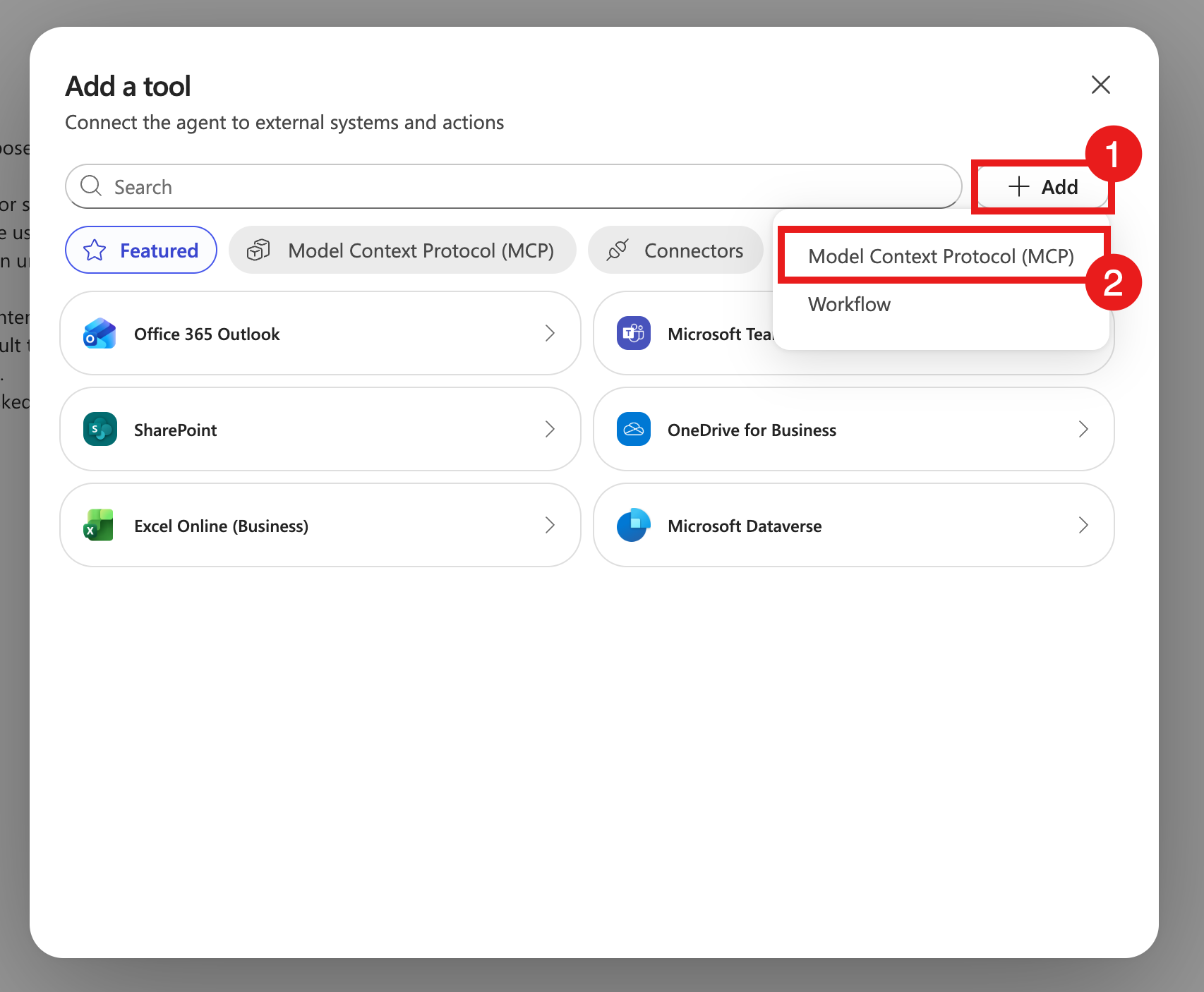Click the Office 365 Outlook icon

pyautogui.click(x=100, y=333)
